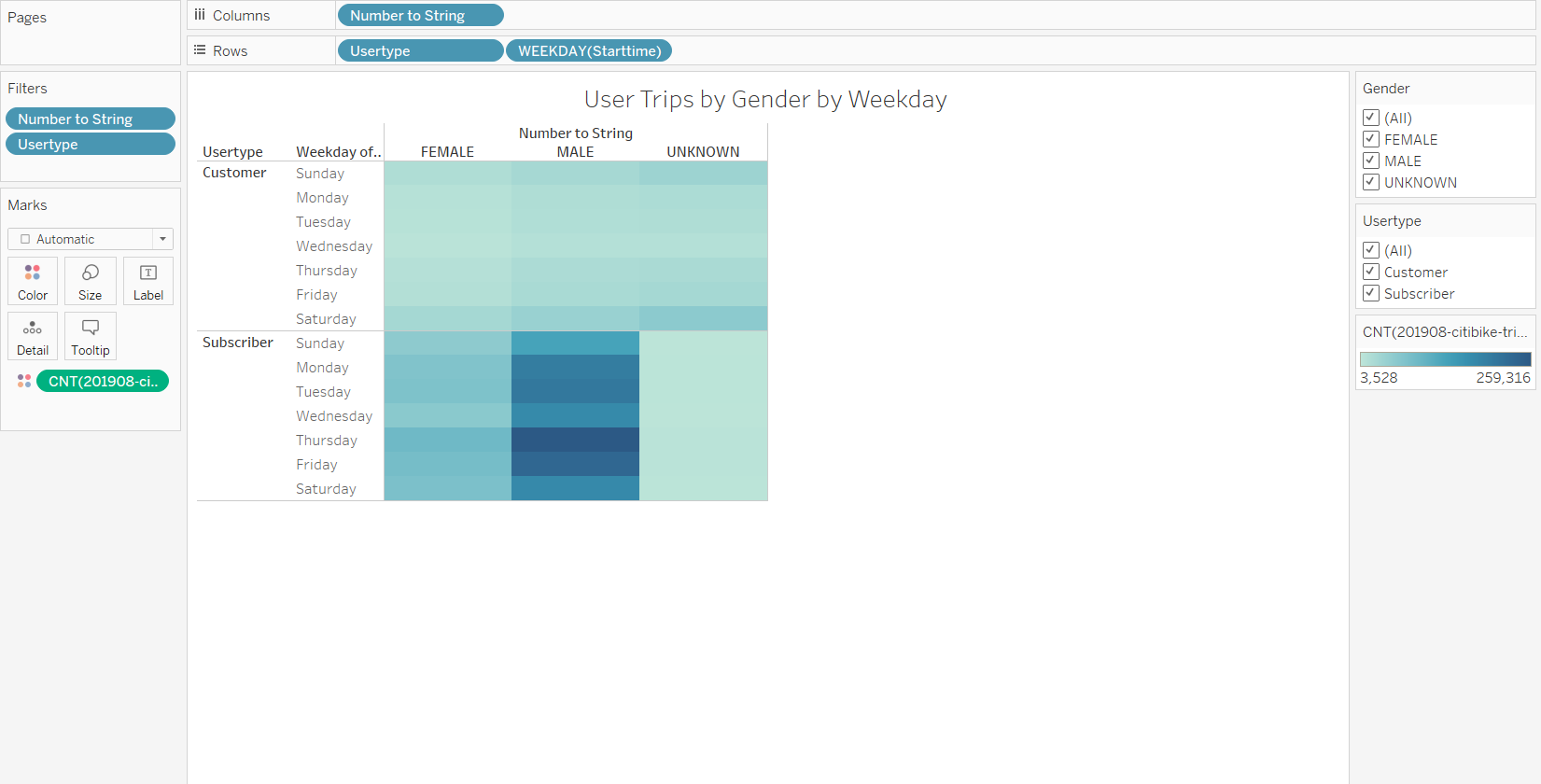Select the Usertype pill in Rows
This screenshot has height=784, width=1541.
coord(420,50)
